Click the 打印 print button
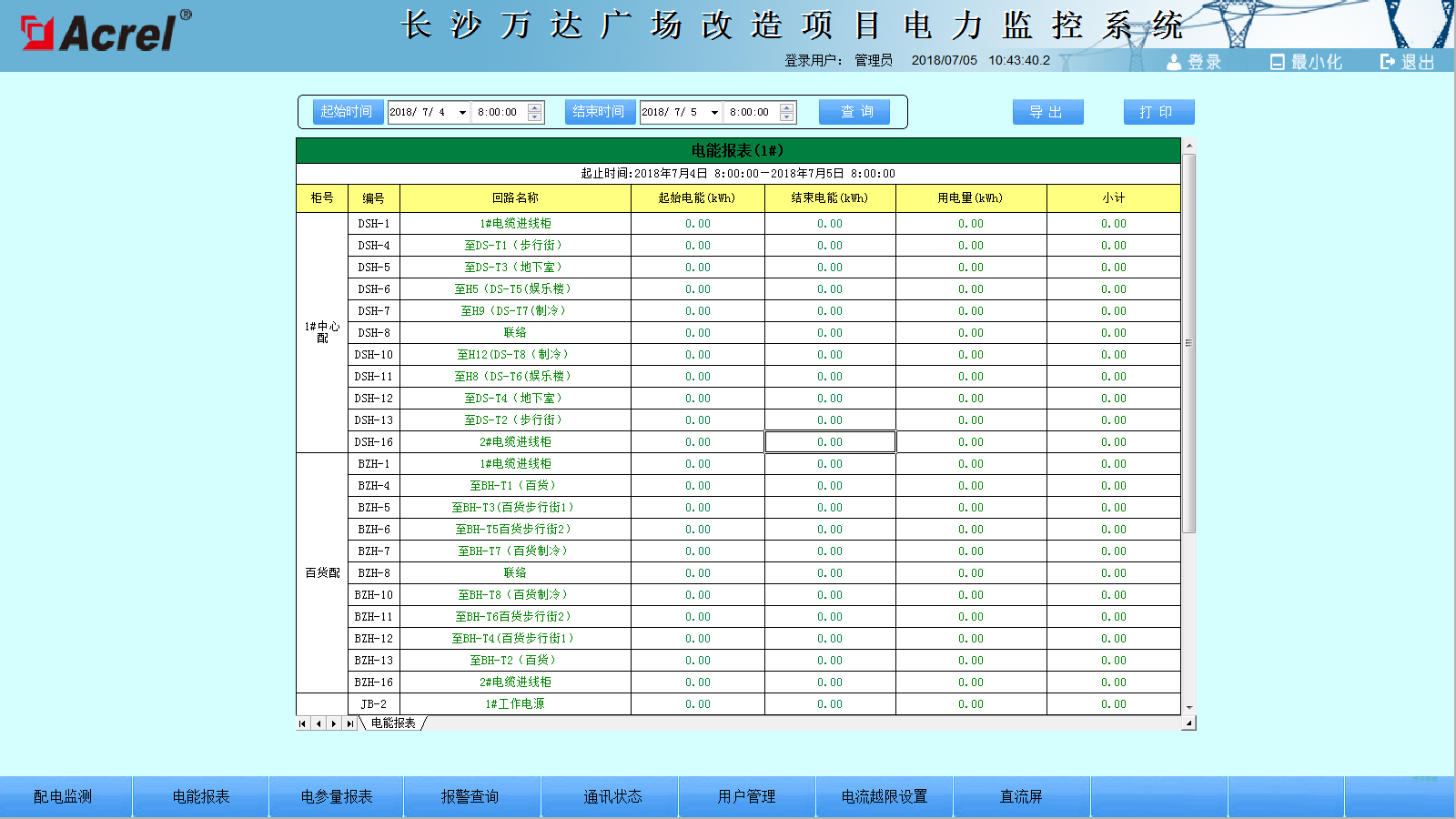The image size is (1456, 819). [1158, 112]
